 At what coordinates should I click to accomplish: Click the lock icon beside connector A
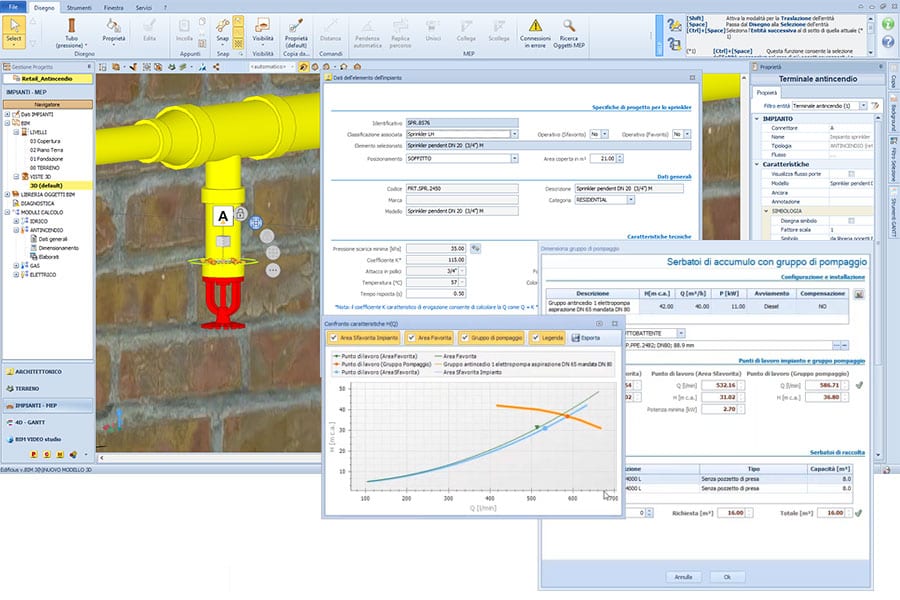(x=240, y=214)
